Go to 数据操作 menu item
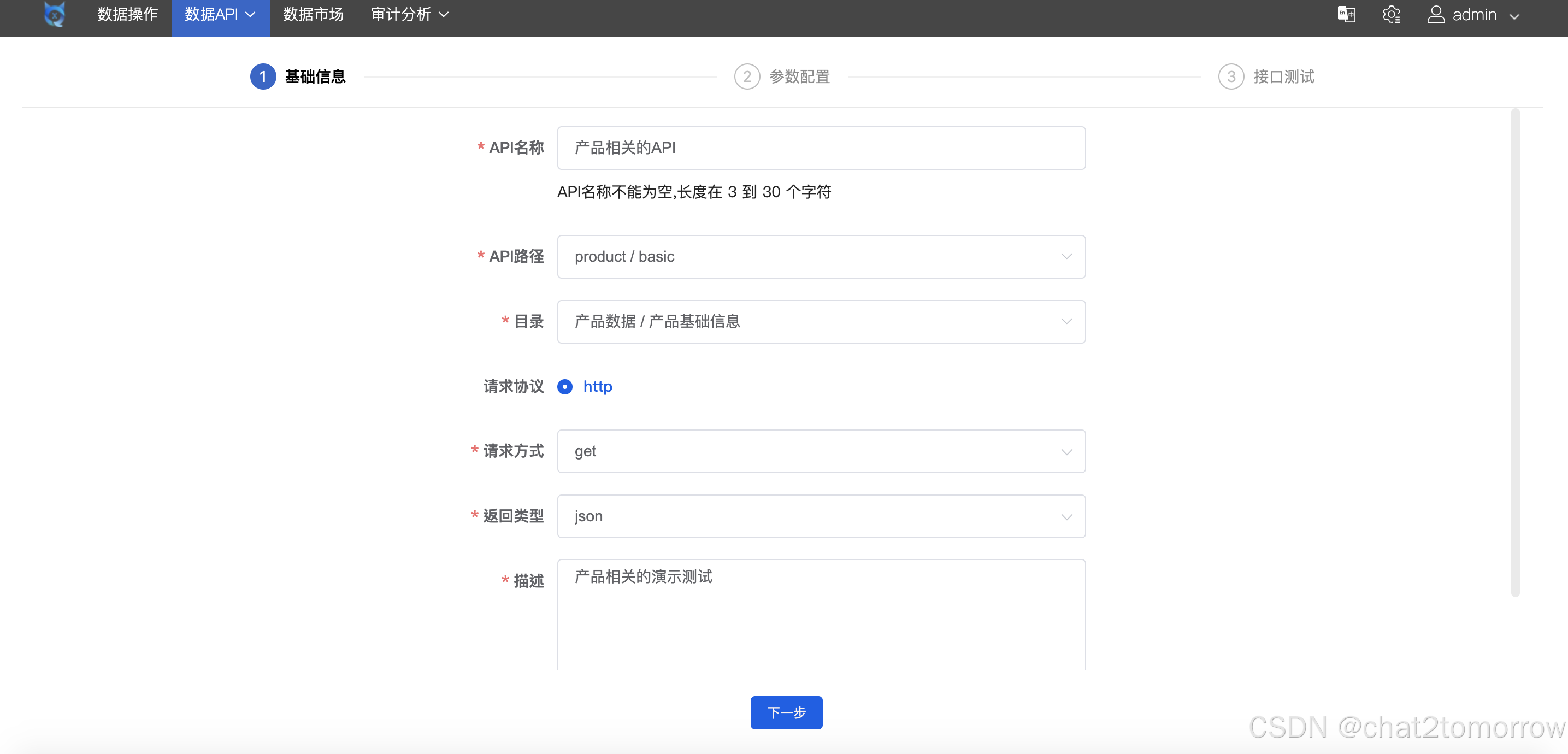Viewport: 1568px width, 754px height. pos(127,15)
